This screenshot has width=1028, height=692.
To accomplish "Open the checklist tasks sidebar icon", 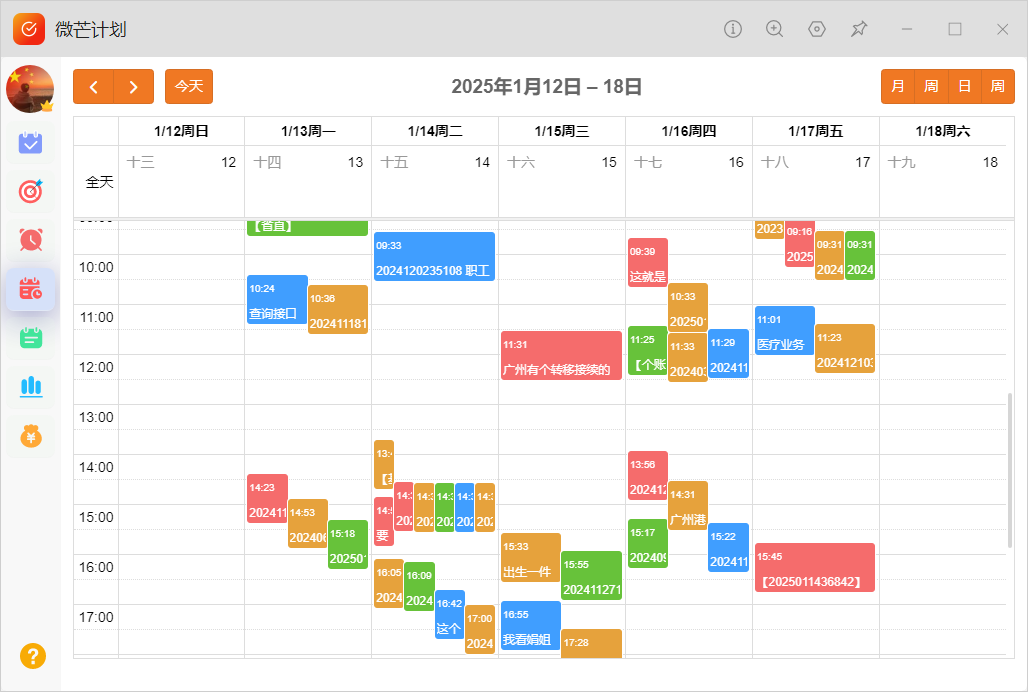I will tap(31, 143).
